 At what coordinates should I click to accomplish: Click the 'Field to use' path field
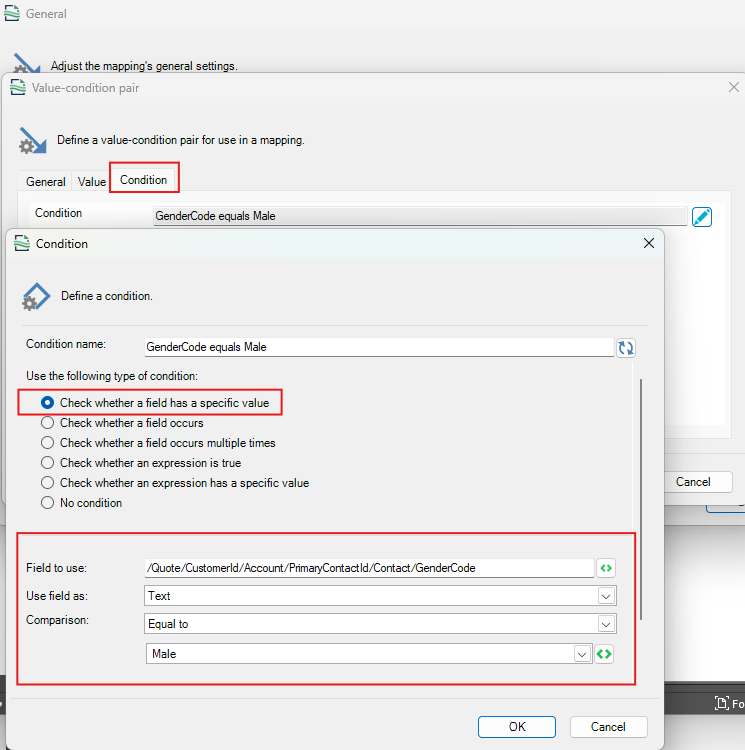coord(369,568)
